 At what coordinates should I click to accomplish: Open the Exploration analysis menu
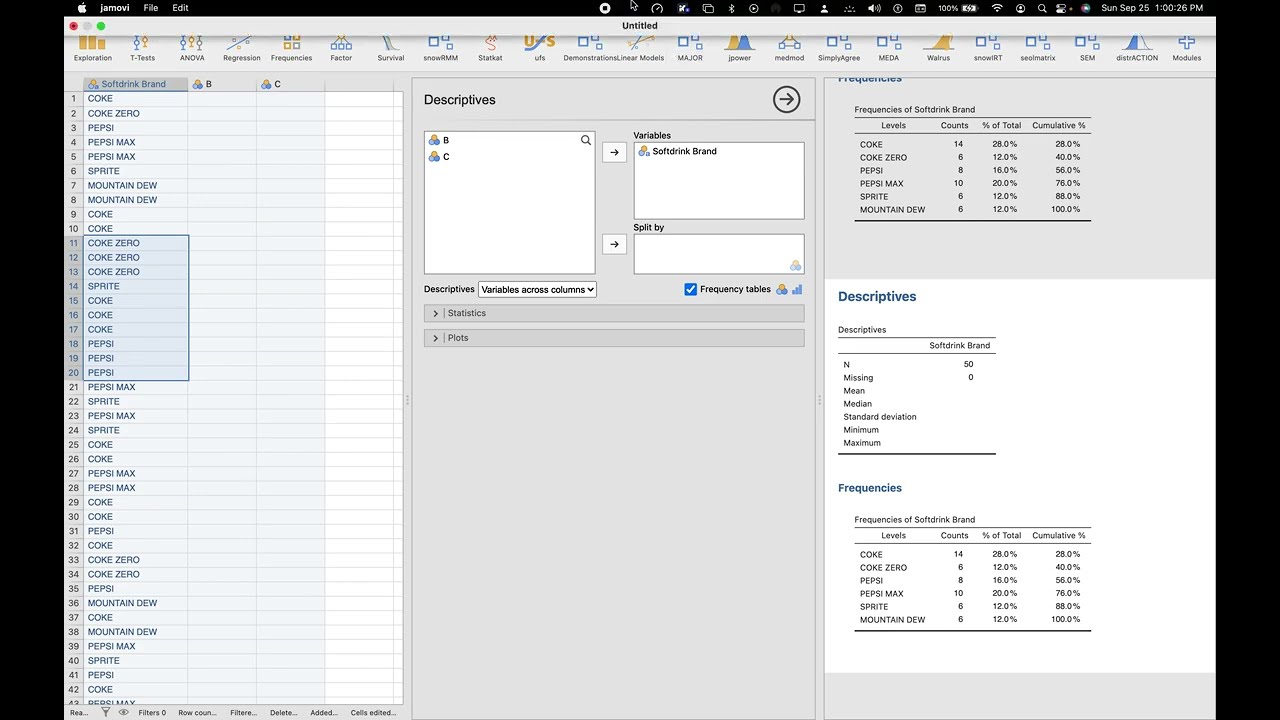[x=92, y=49]
